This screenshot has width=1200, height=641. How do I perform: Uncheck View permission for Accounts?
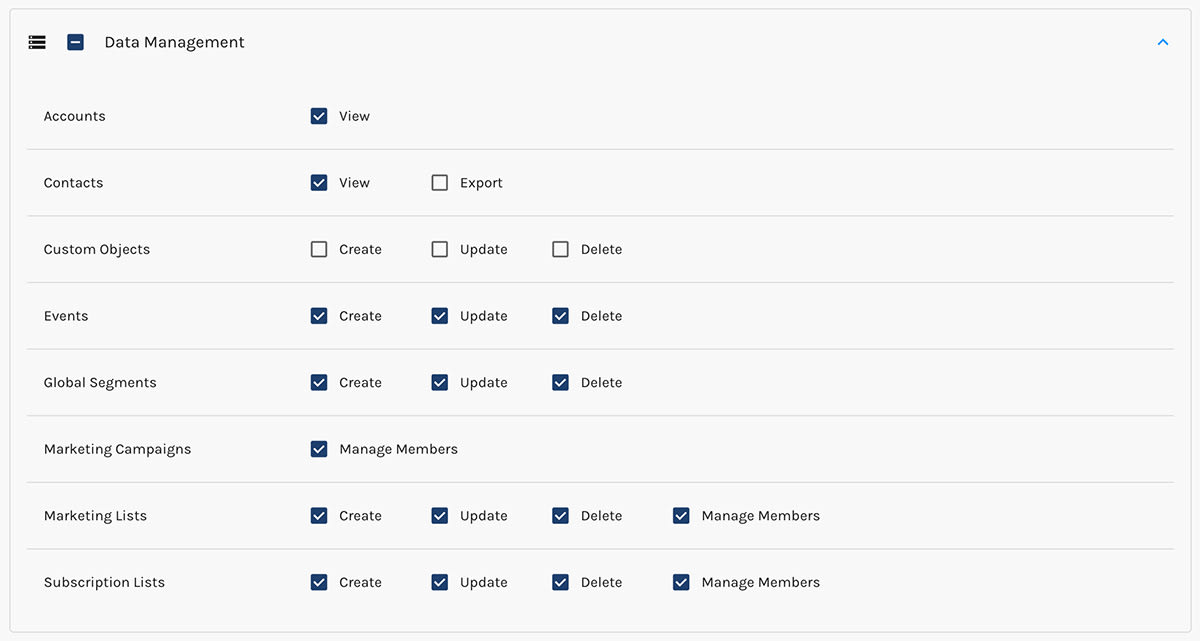(x=319, y=116)
